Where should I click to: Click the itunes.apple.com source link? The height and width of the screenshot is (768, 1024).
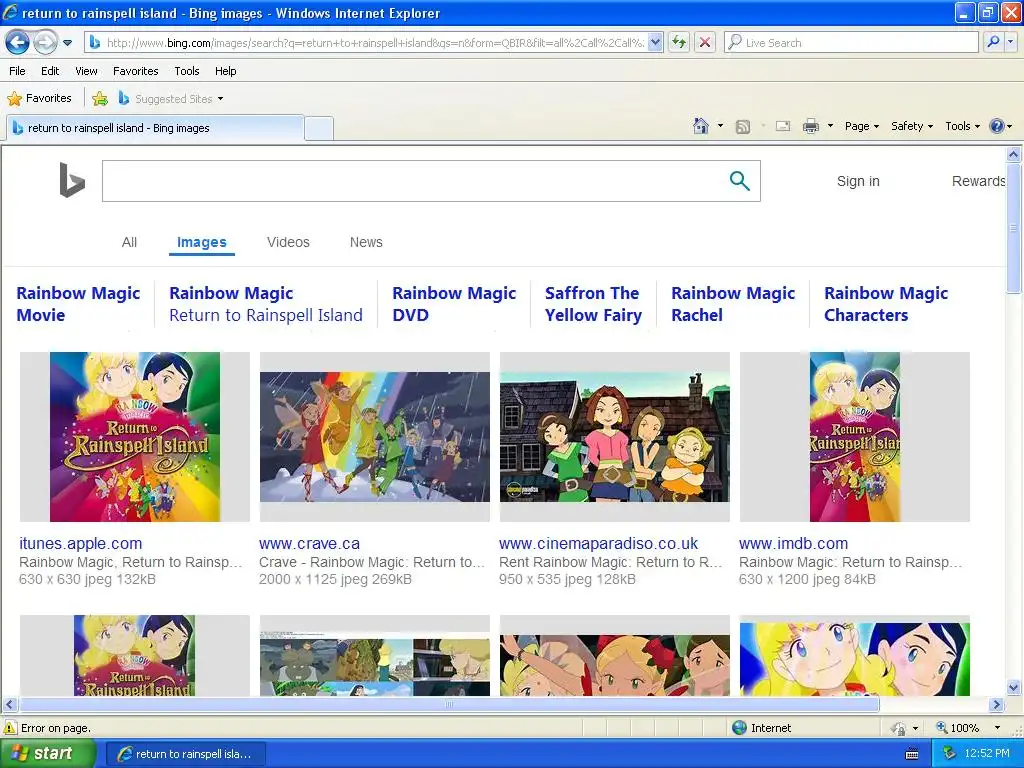(80, 543)
